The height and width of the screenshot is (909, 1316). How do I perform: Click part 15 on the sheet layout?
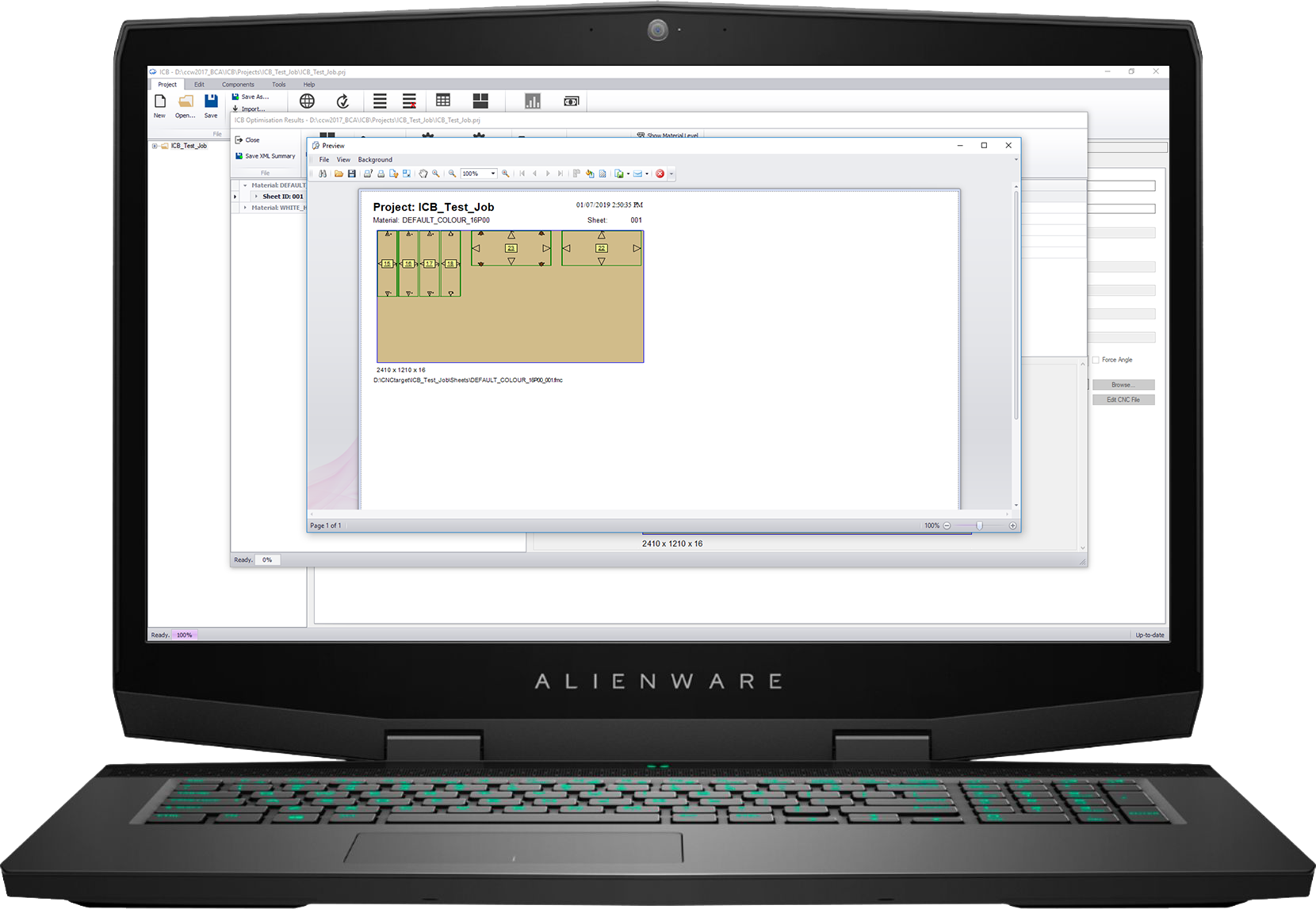387,264
